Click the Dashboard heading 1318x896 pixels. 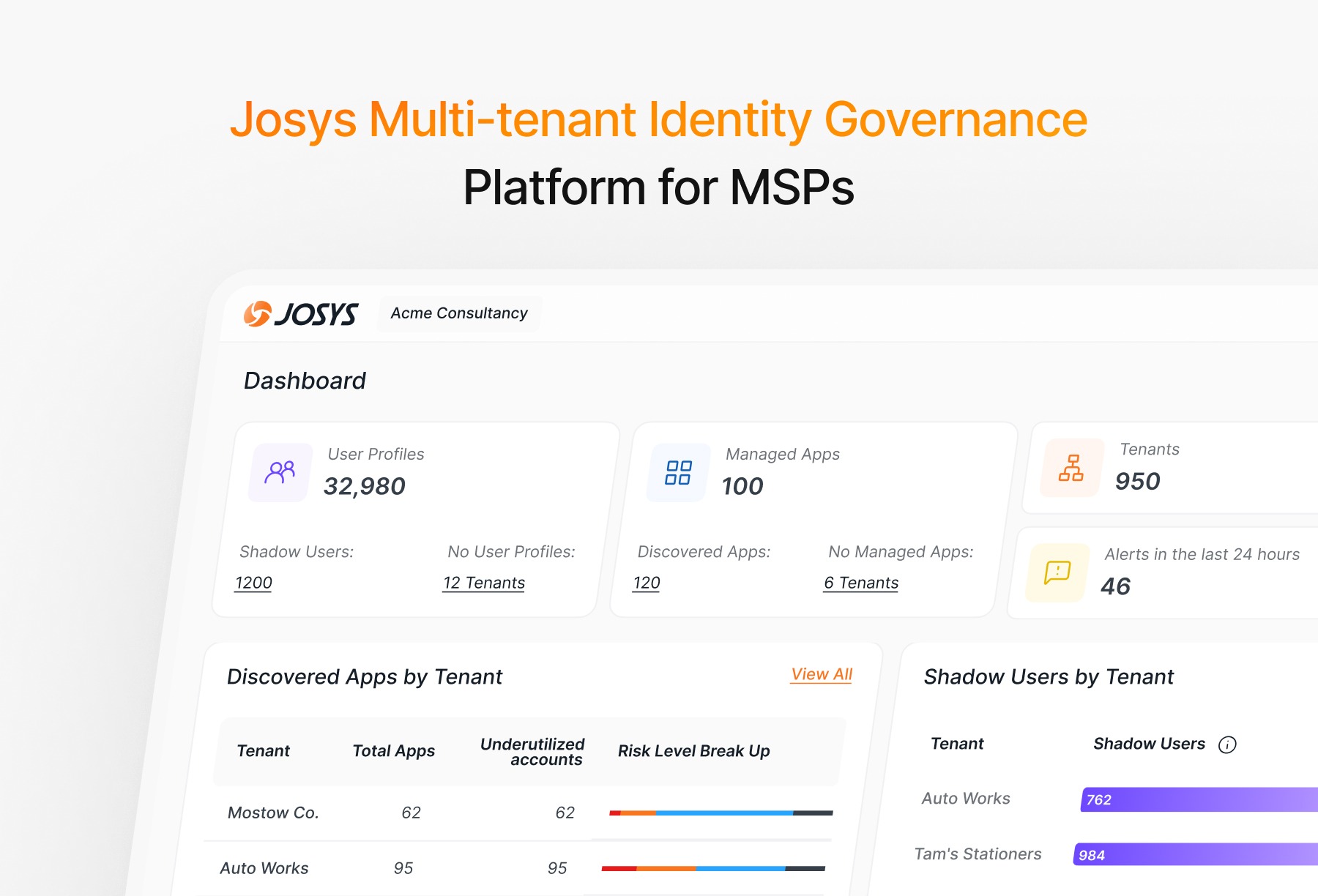(305, 381)
